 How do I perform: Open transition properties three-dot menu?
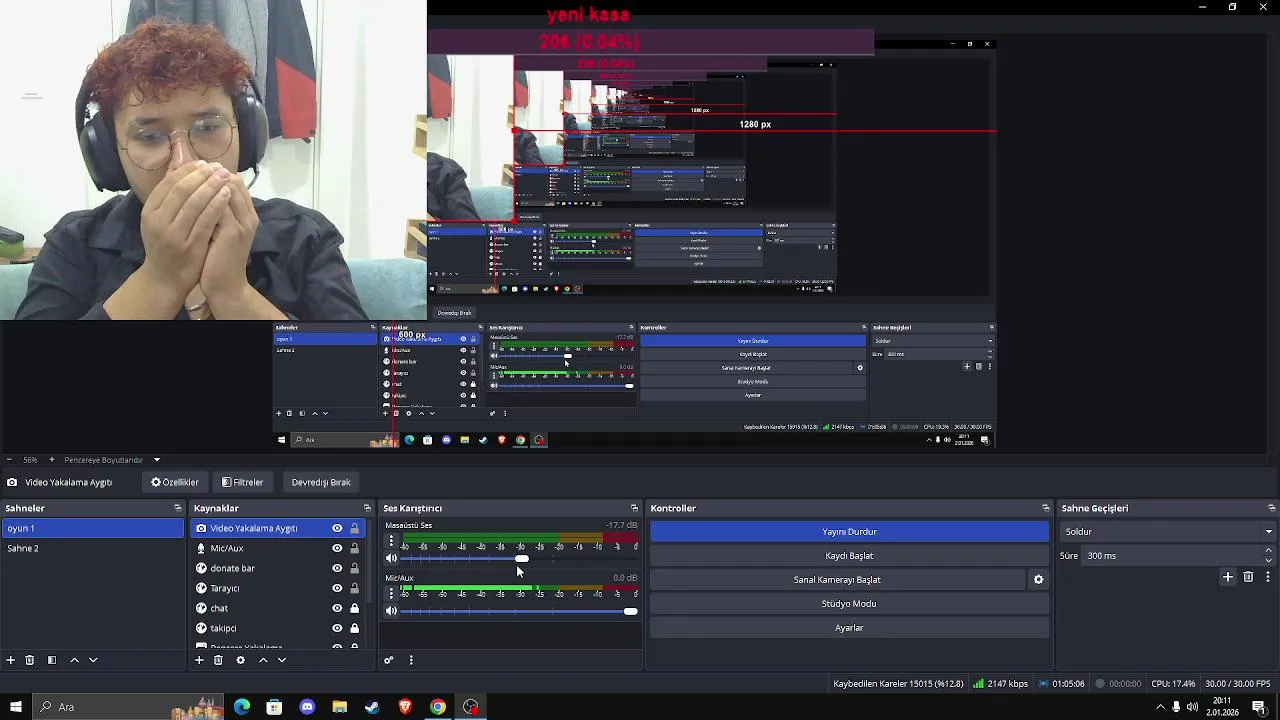point(1267,577)
